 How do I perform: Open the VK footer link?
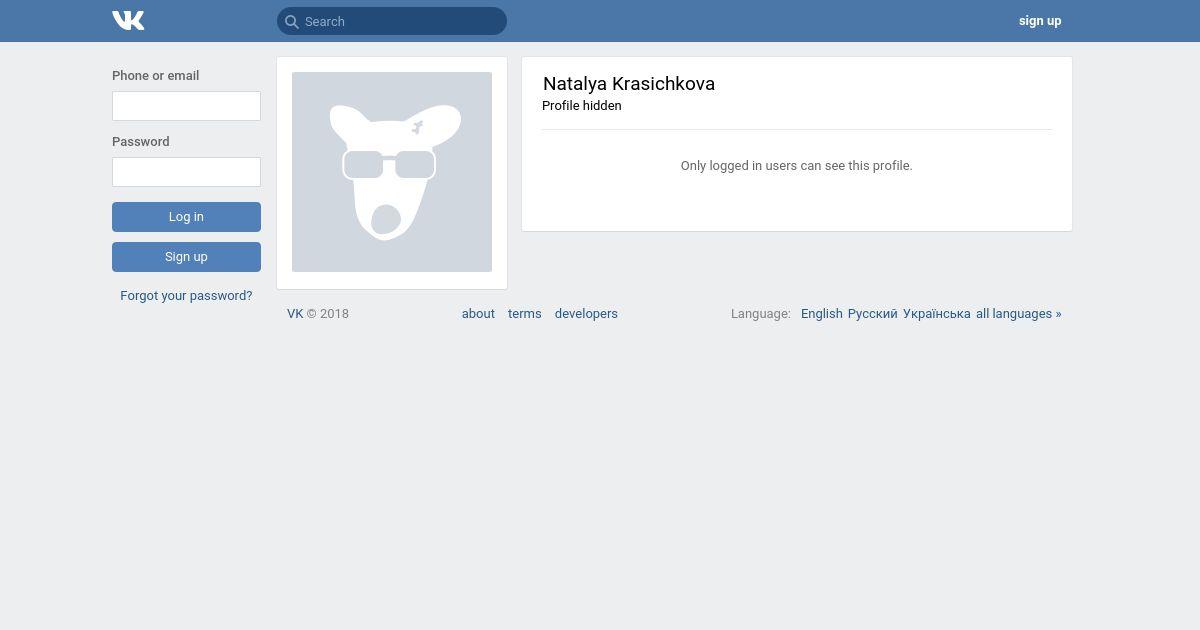click(x=295, y=314)
